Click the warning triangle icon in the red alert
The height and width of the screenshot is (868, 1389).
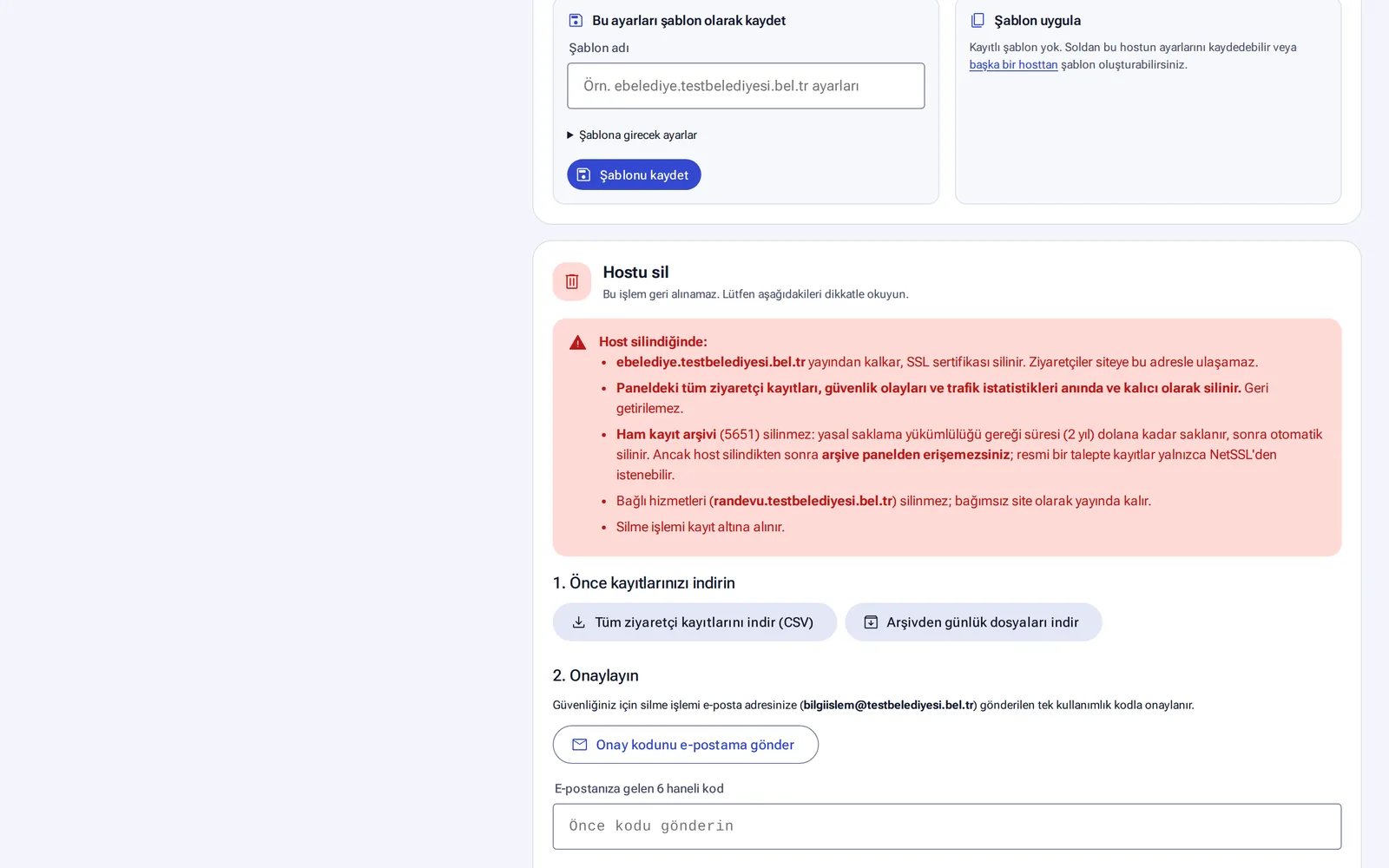(x=577, y=343)
